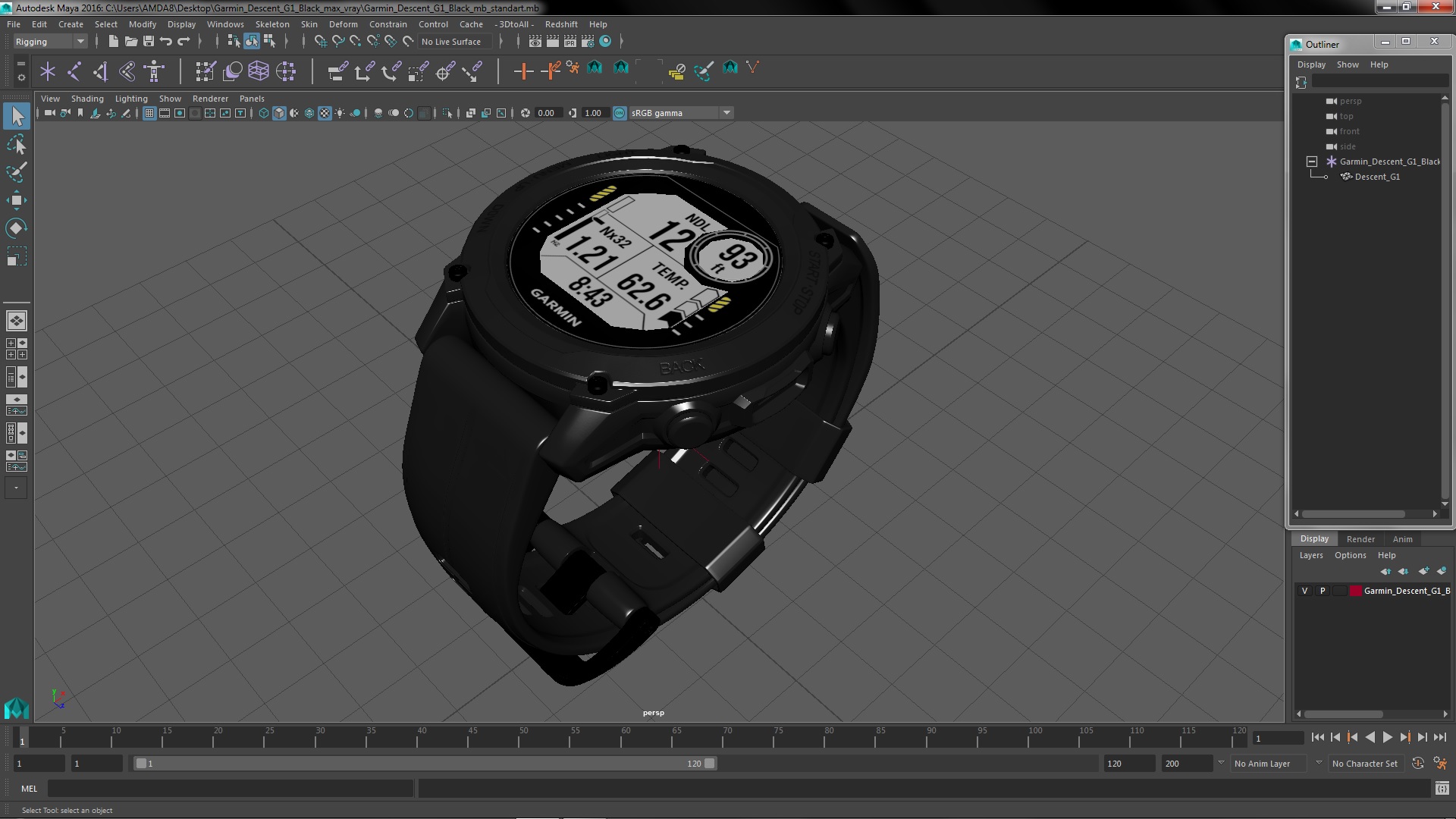This screenshot has width=1456, height=819.
Task: Toggle smooth shade all cube icon
Action: point(279,113)
